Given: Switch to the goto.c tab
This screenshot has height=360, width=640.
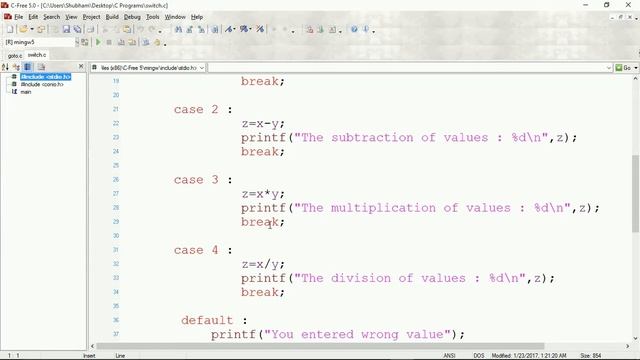Looking at the screenshot, I should pos(15,56).
